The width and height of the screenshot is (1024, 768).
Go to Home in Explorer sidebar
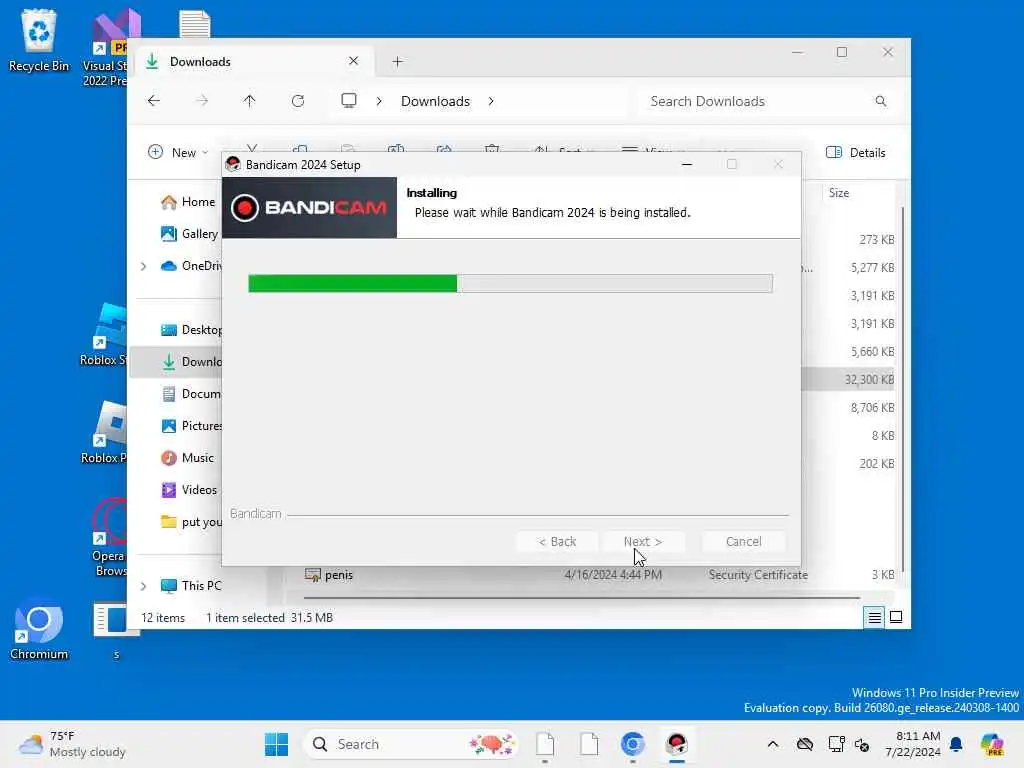(188, 202)
